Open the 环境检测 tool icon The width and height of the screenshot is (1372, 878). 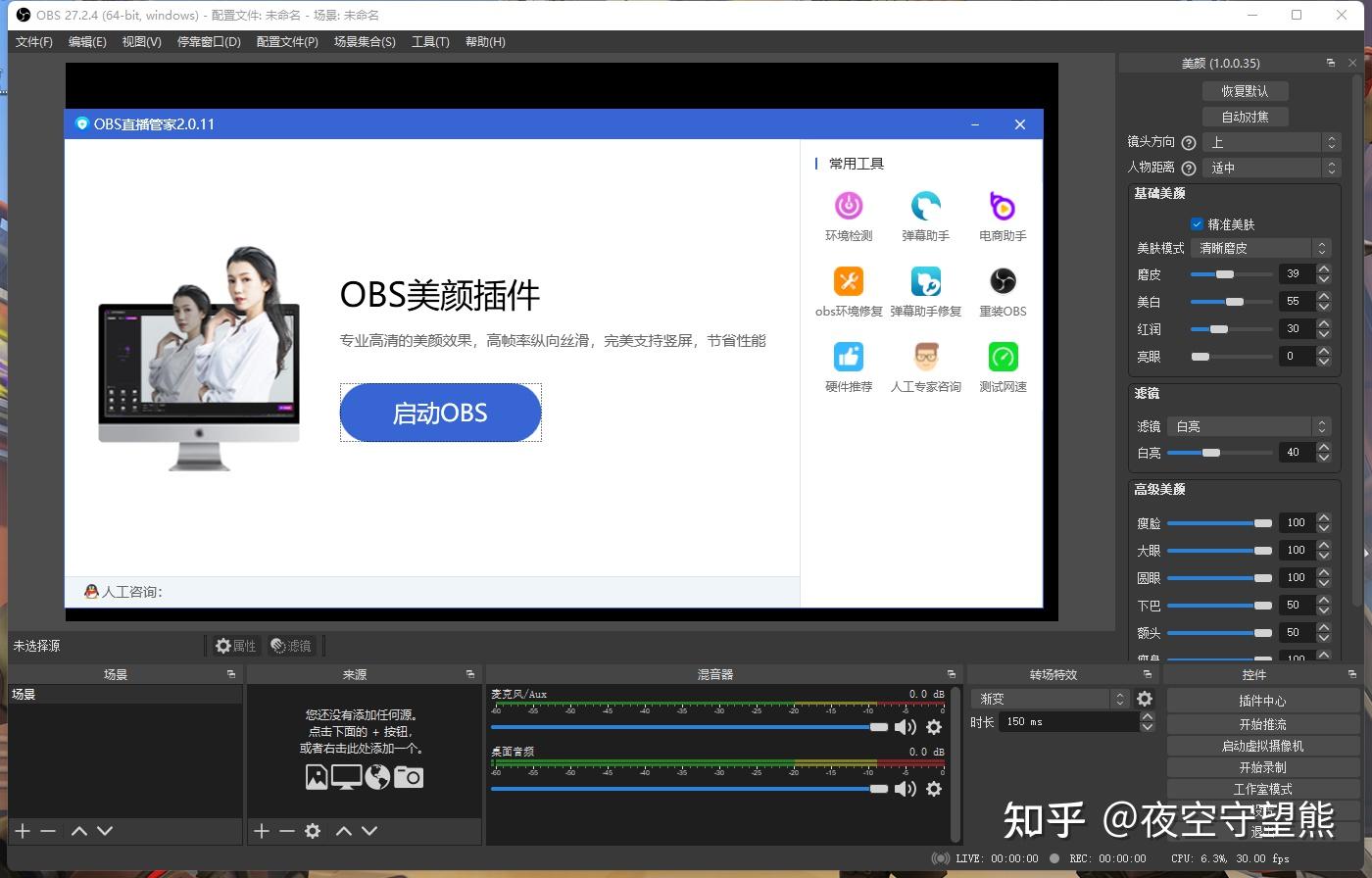click(849, 206)
